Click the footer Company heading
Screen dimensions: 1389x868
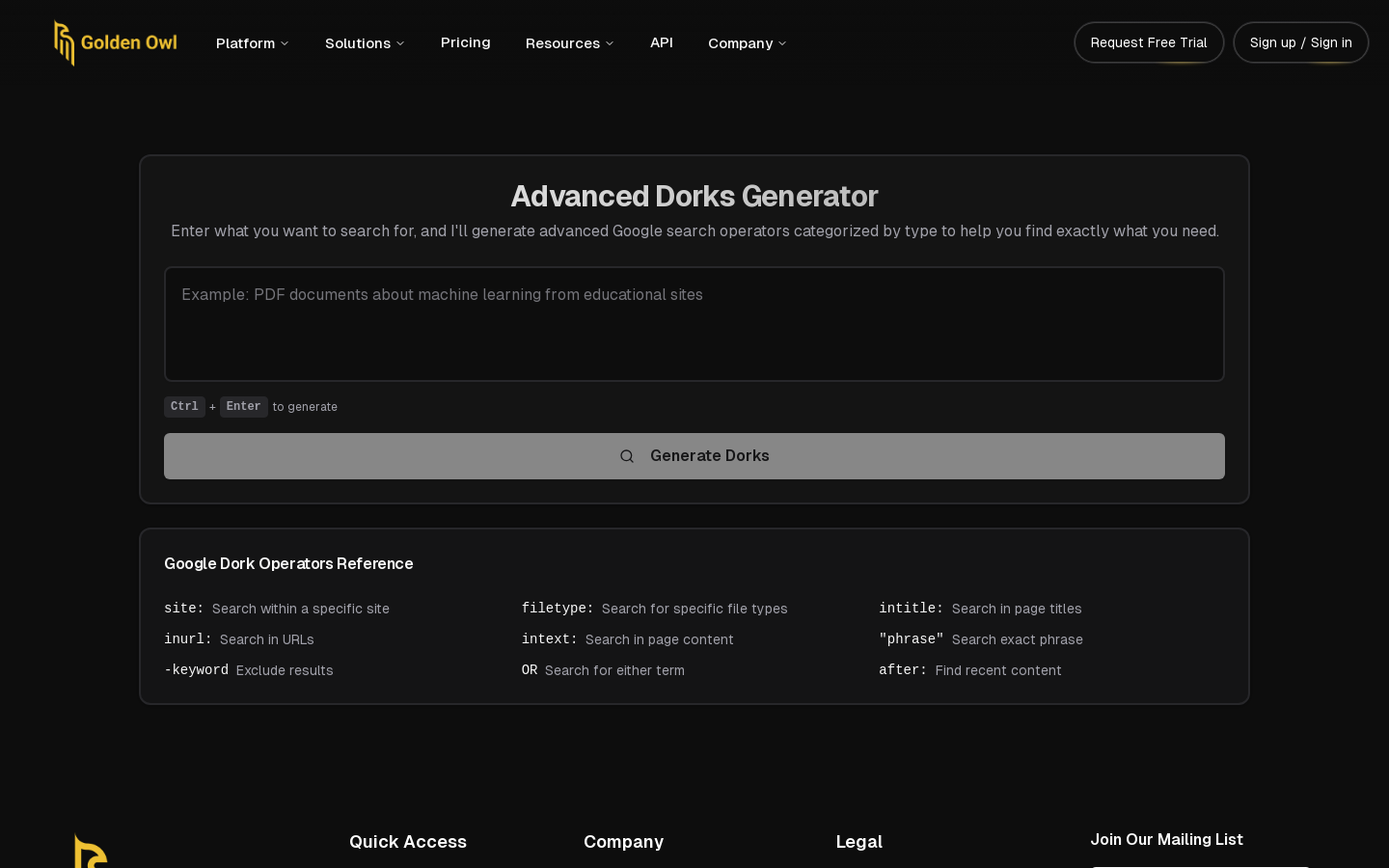[623, 842]
